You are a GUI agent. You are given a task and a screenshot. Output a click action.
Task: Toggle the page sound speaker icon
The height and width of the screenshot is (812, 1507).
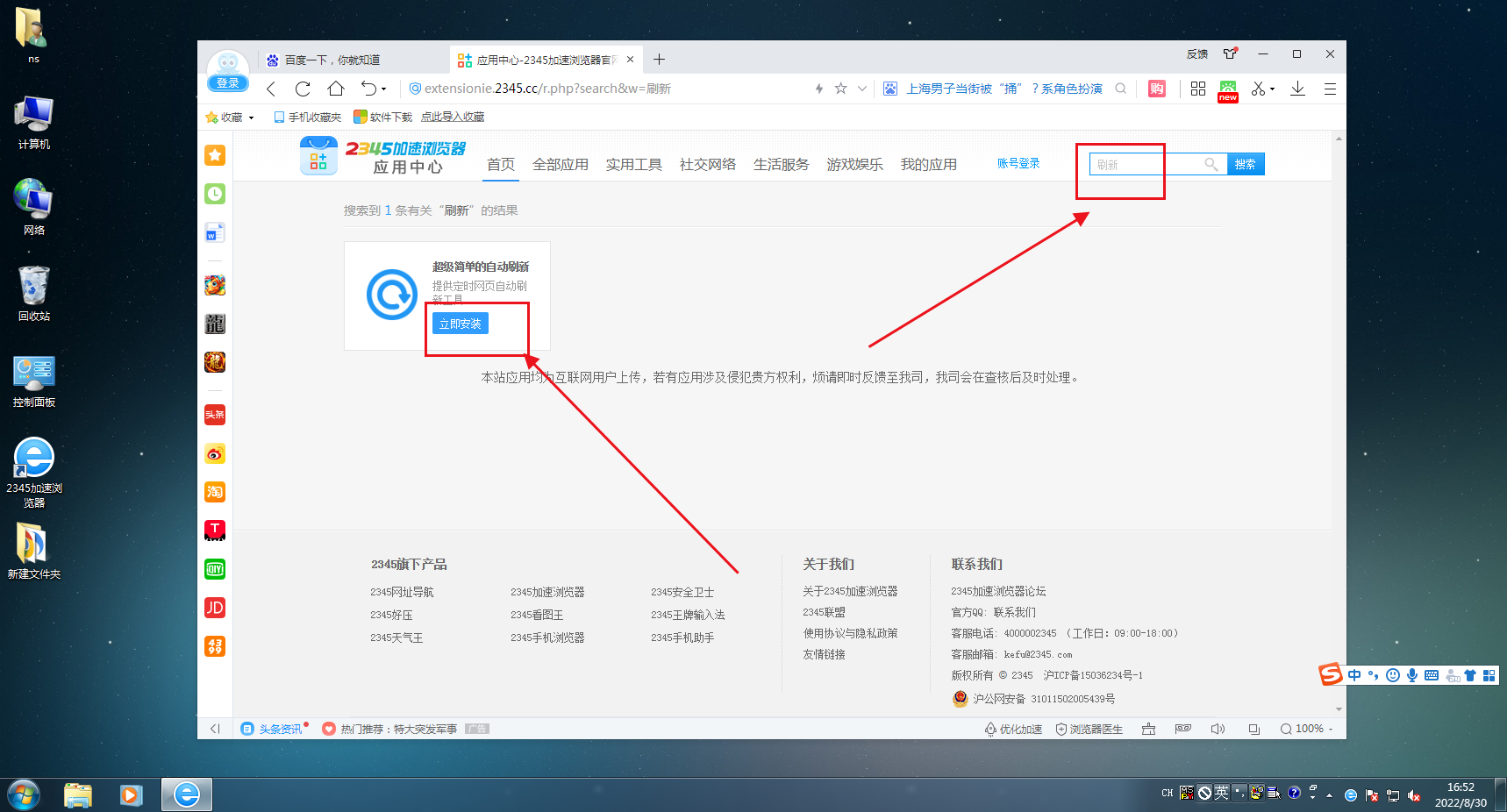(x=1218, y=729)
